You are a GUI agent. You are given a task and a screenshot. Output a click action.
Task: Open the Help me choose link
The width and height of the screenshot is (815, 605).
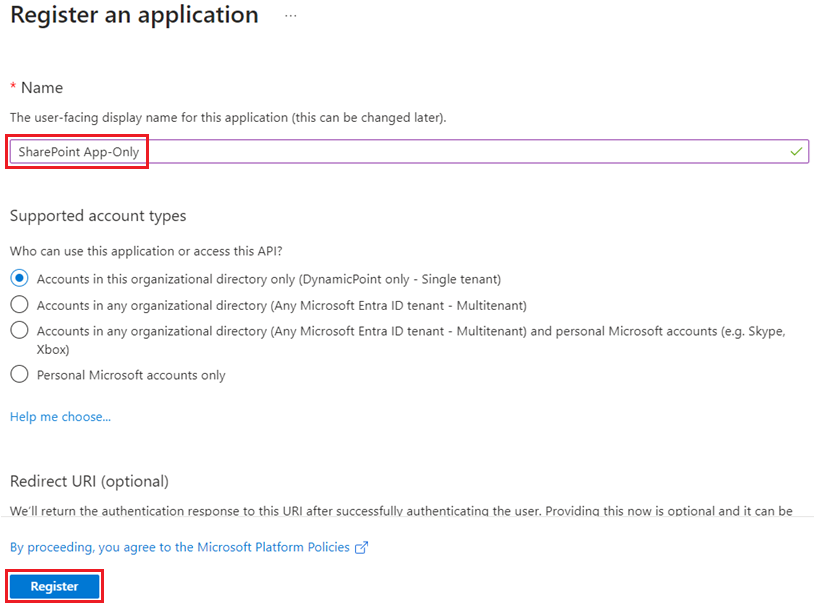point(60,417)
